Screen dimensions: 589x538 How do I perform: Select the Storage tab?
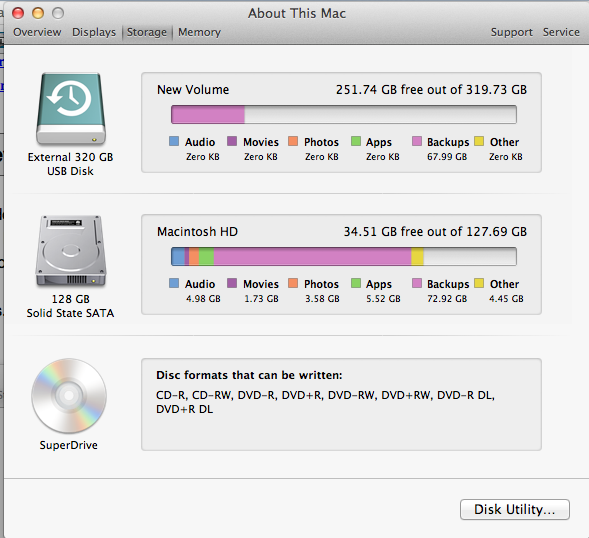pos(147,32)
